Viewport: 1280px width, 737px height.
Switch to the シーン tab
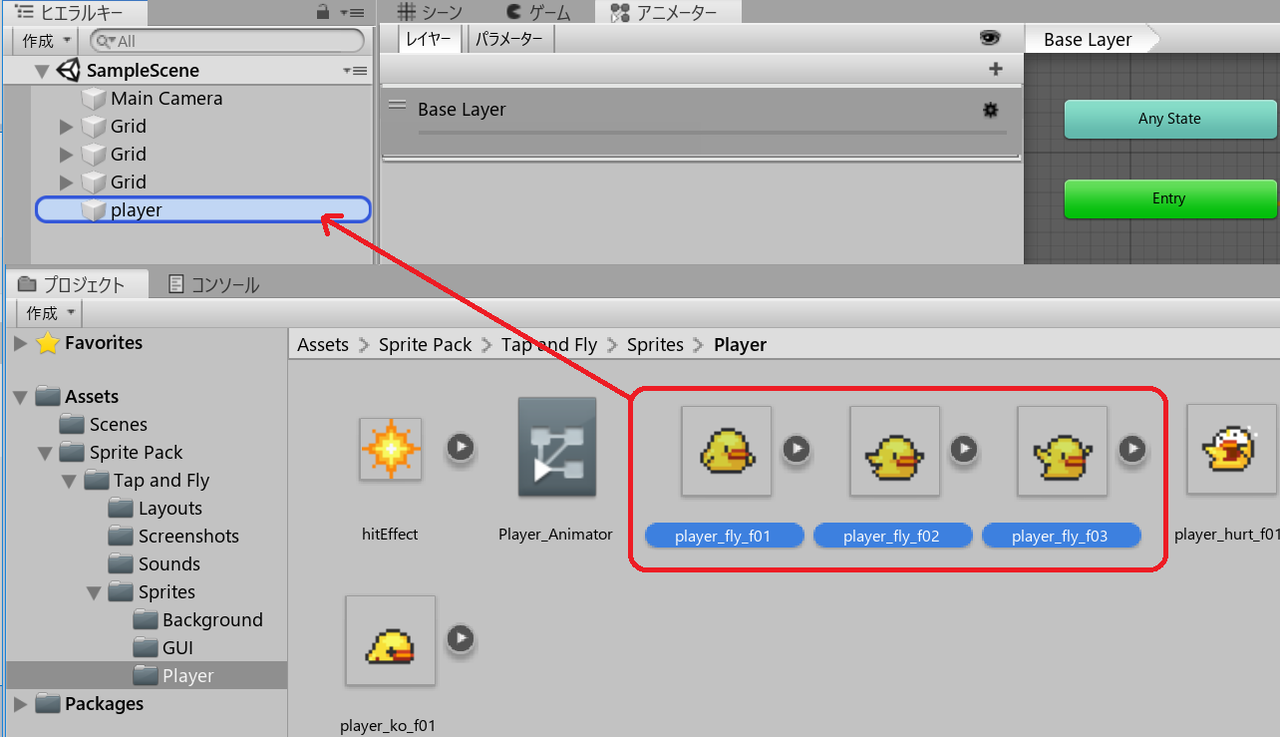click(x=430, y=12)
